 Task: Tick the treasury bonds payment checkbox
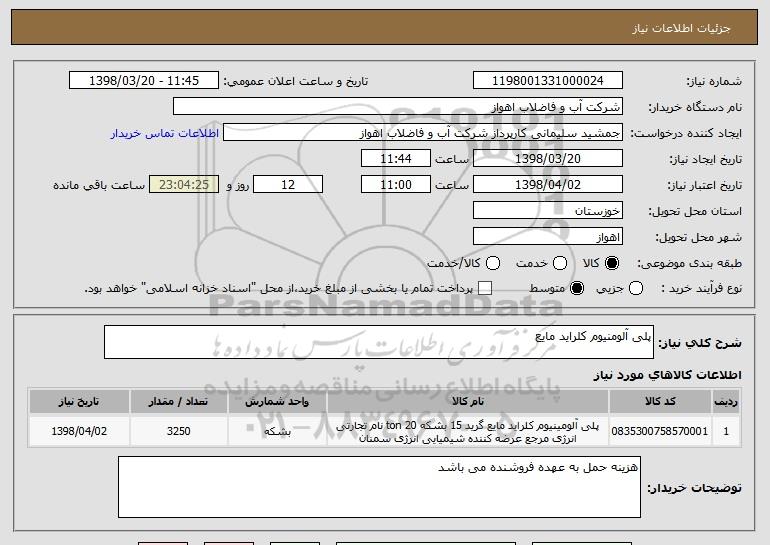pos(486,289)
